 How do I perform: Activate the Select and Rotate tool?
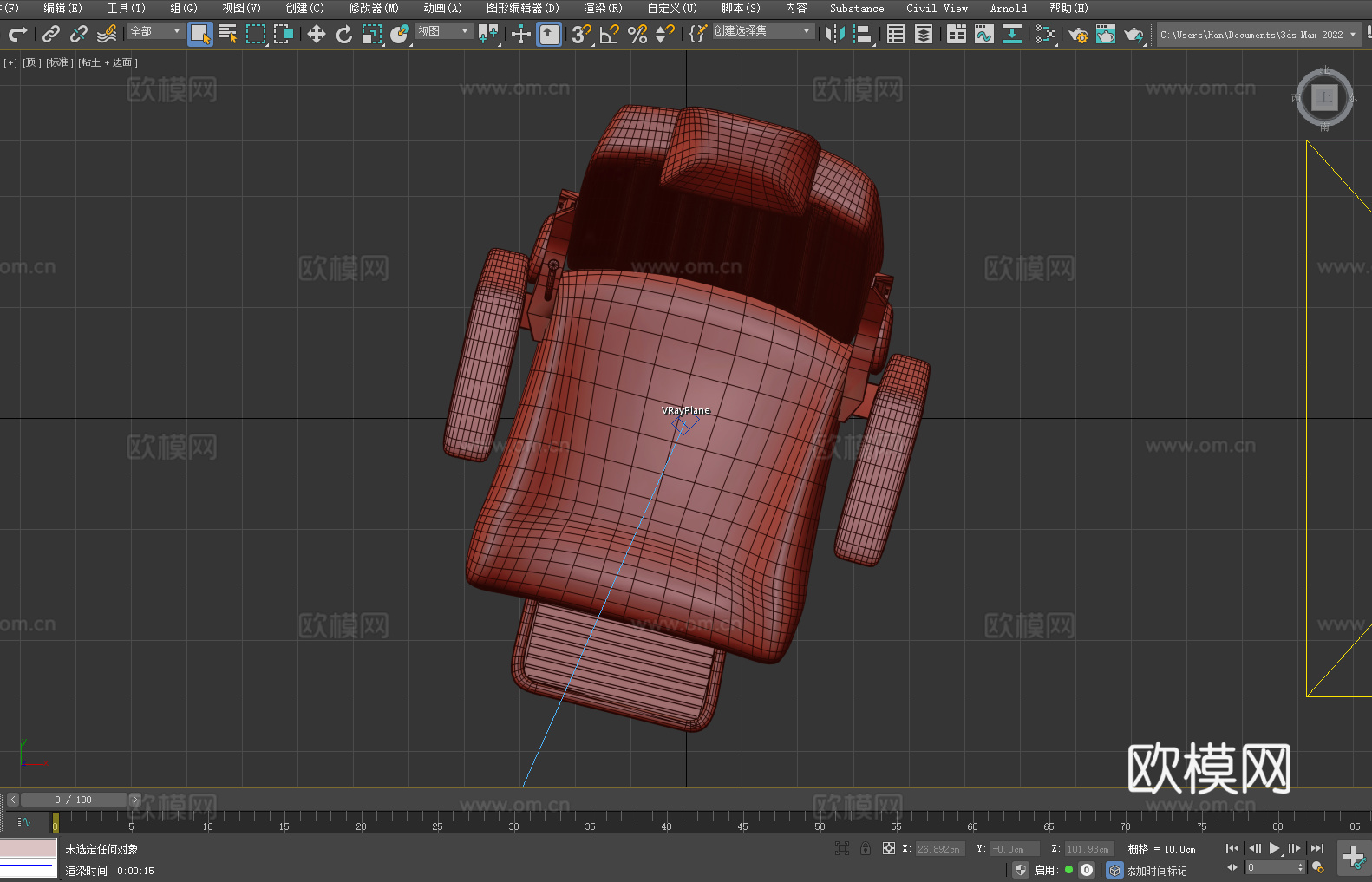(344, 34)
